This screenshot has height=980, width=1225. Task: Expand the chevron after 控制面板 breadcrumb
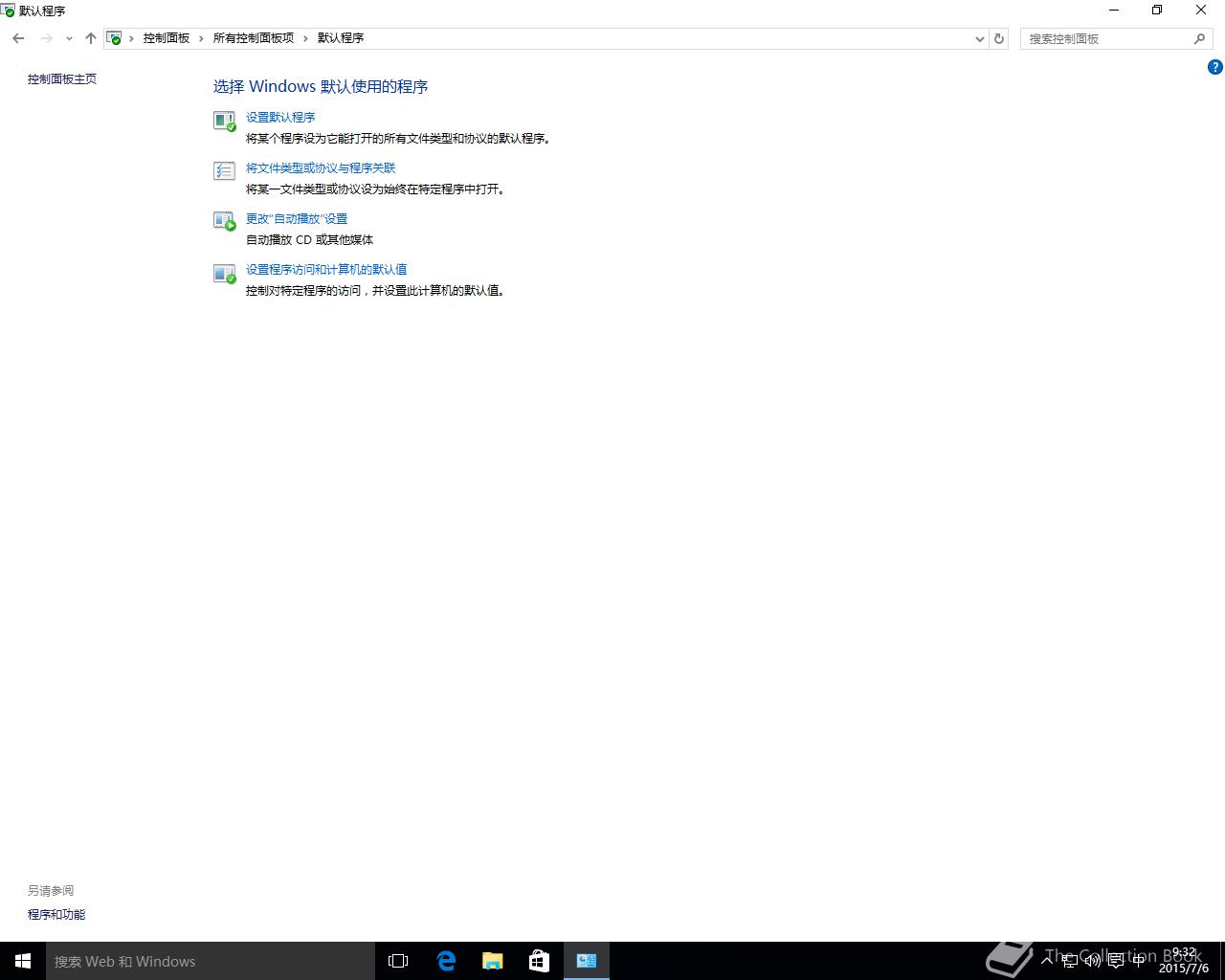[201, 38]
